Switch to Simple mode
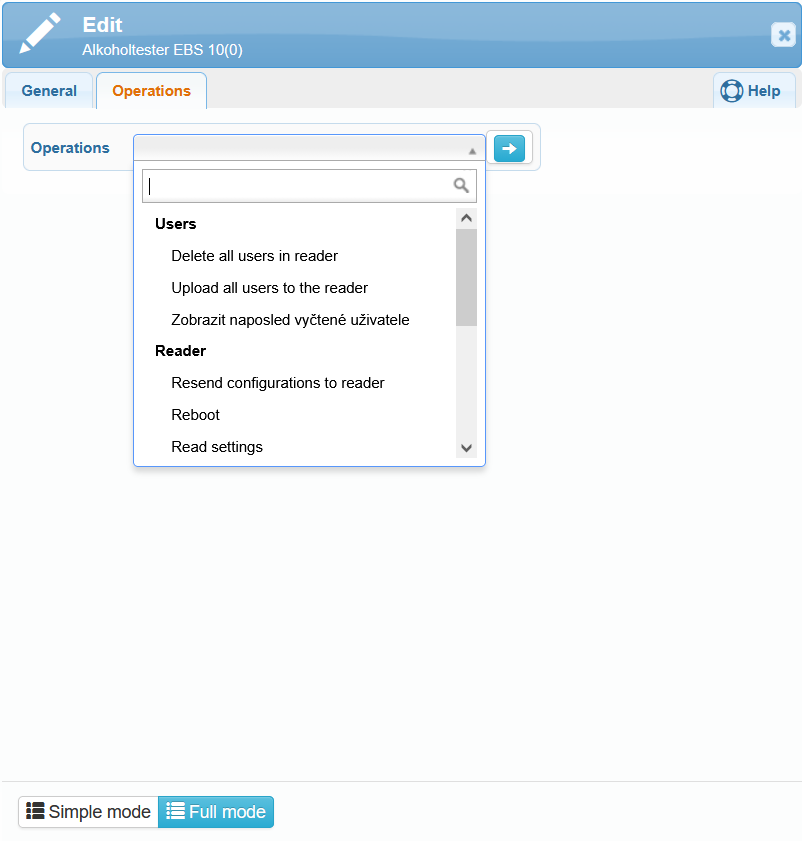 pos(88,812)
